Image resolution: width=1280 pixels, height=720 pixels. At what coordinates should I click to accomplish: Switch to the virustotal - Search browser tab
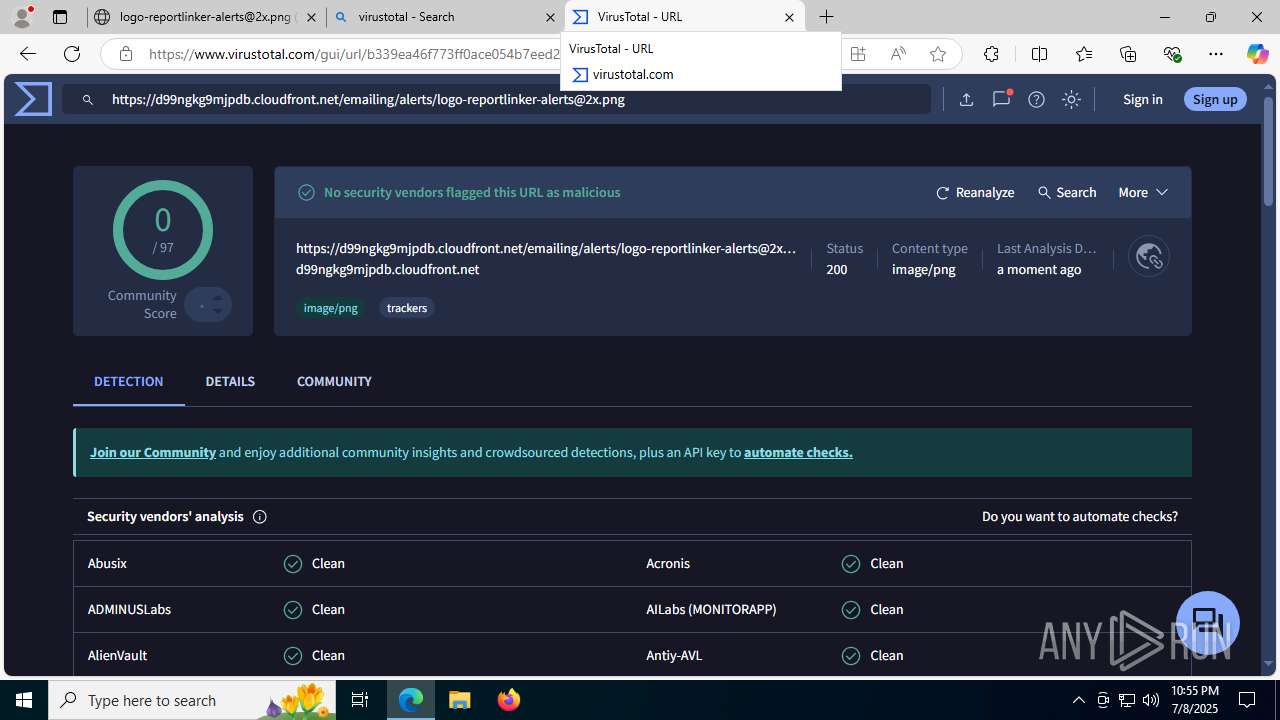[443, 17]
